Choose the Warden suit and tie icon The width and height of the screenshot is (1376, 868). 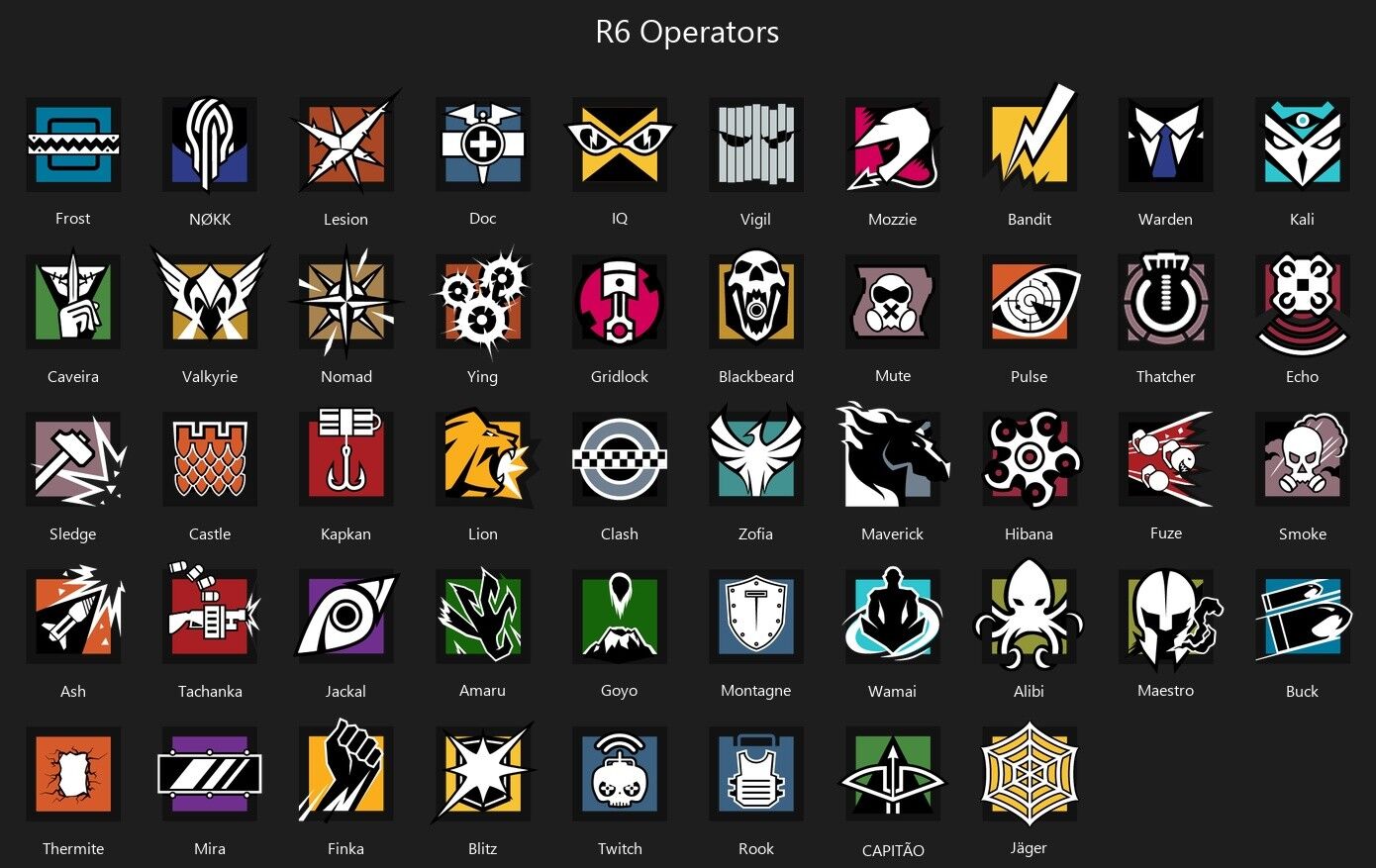1166,145
